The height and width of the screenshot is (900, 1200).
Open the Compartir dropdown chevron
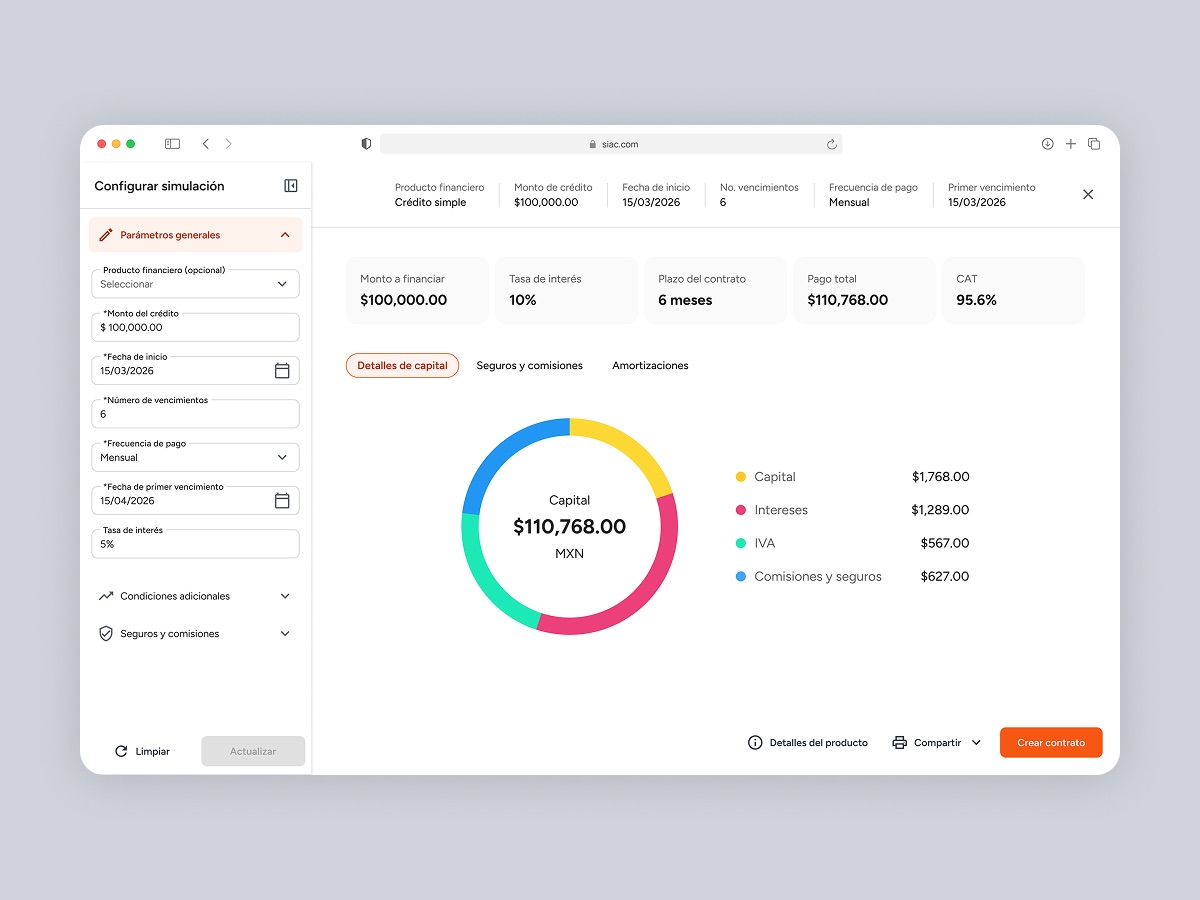pyautogui.click(x=977, y=743)
